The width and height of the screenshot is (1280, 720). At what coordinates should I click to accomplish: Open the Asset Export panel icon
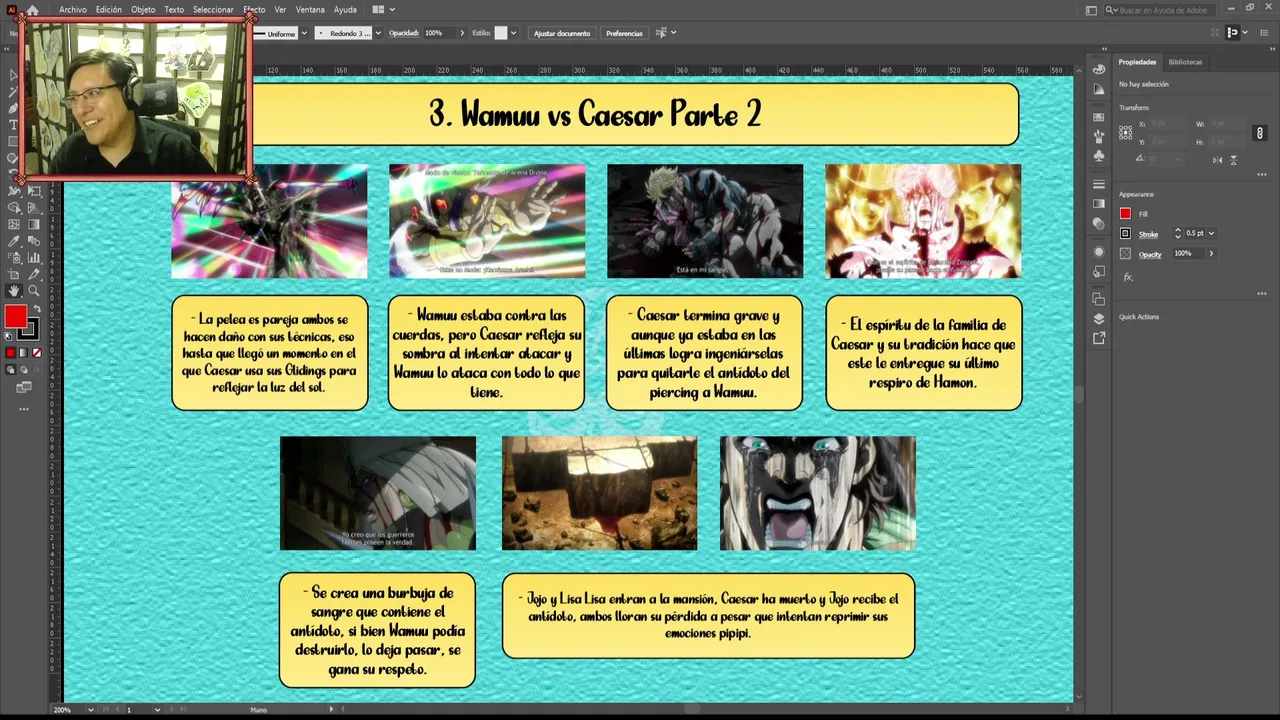(1099, 337)
